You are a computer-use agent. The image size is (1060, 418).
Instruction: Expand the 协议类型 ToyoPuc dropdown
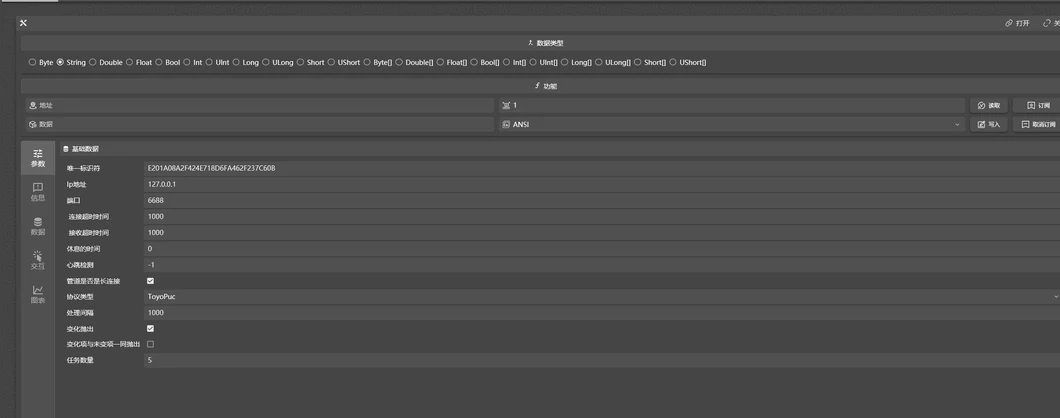(602, 296)
